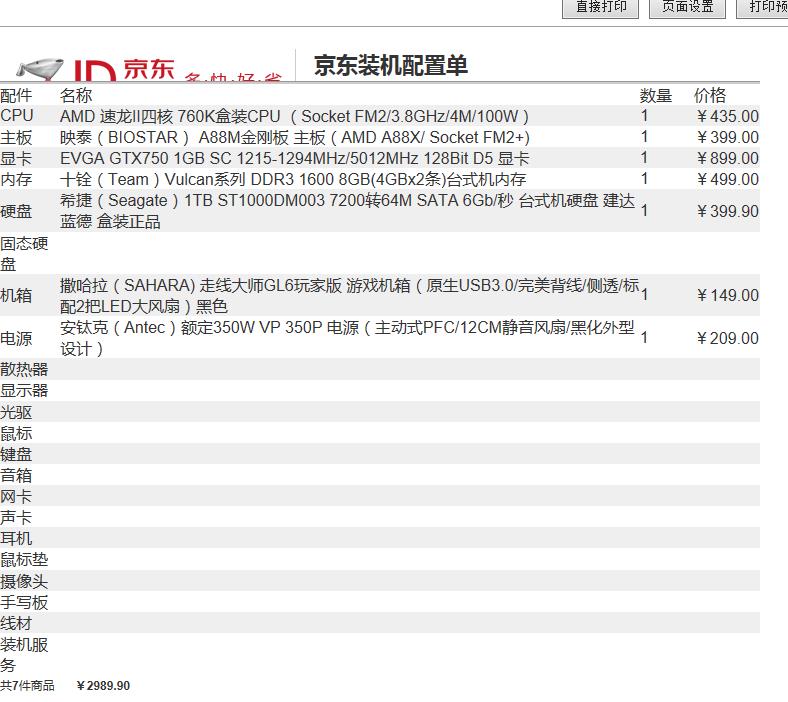Click 十铨 Team Vulcan DDR3 memory name
This screenshot has width=788, height=702.
[293, 179]
